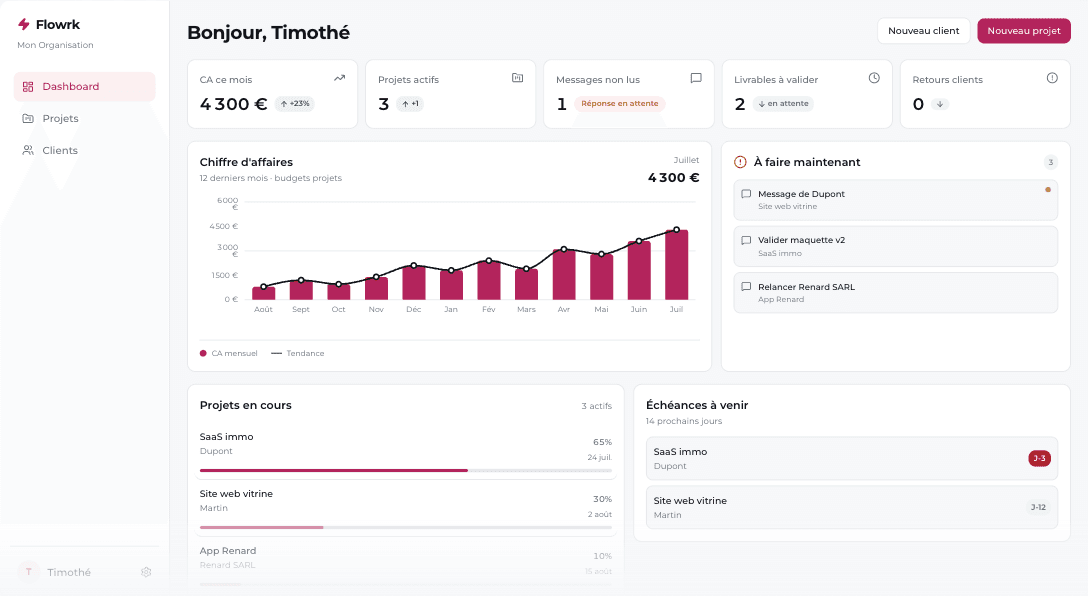Screen dimensions: 1088x596
Task: Click the message icon on Valider maquette v2
Action: (x=746, y=241)
